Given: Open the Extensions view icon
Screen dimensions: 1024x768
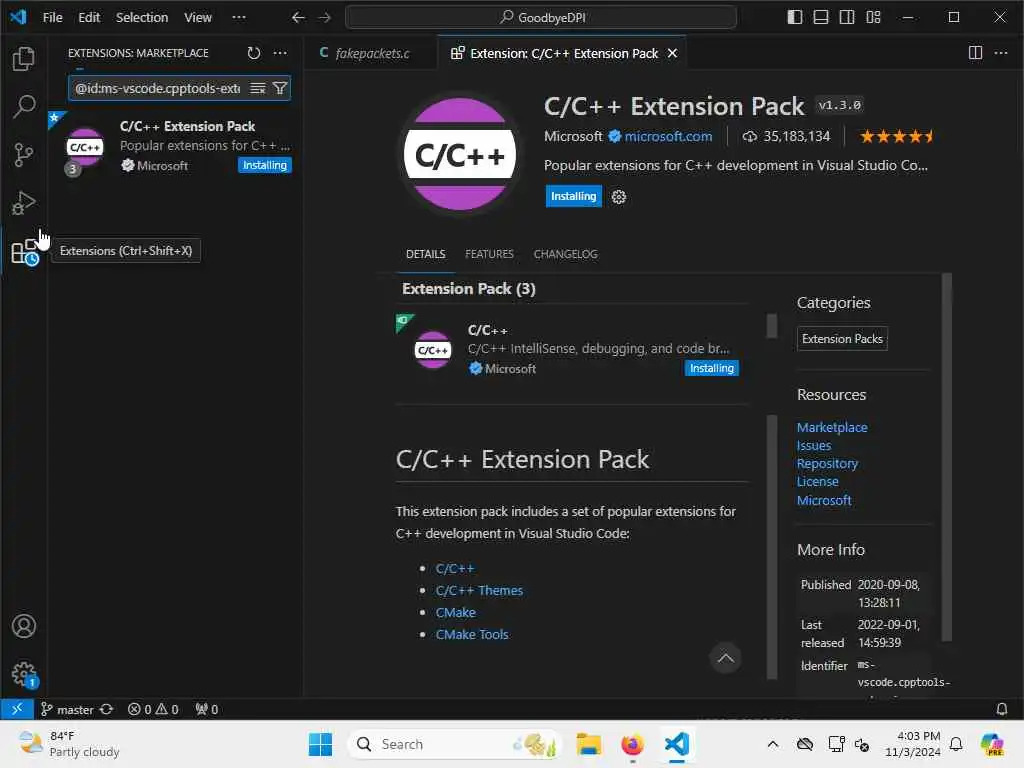Looking at the screenshot, I should click(25, 252).
